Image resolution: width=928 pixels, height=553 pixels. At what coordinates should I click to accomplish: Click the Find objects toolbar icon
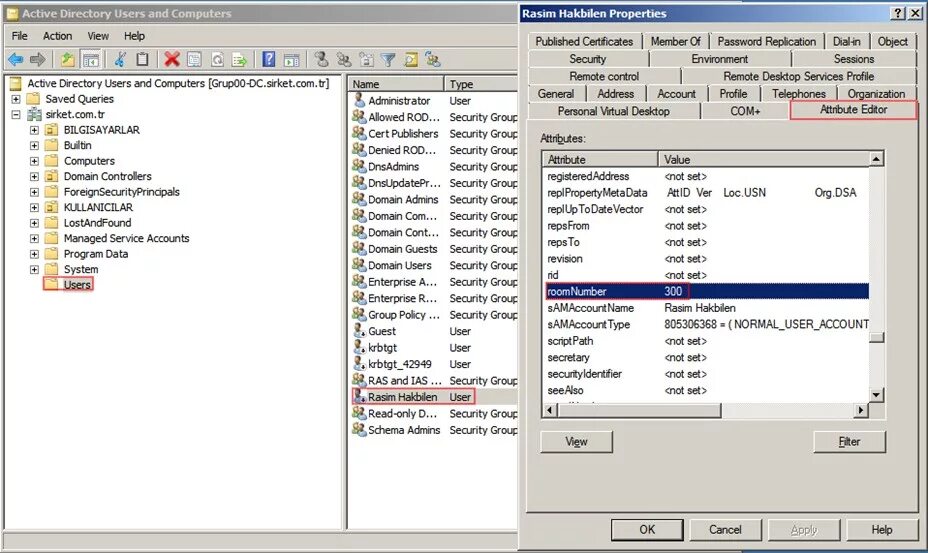[411, 59]
